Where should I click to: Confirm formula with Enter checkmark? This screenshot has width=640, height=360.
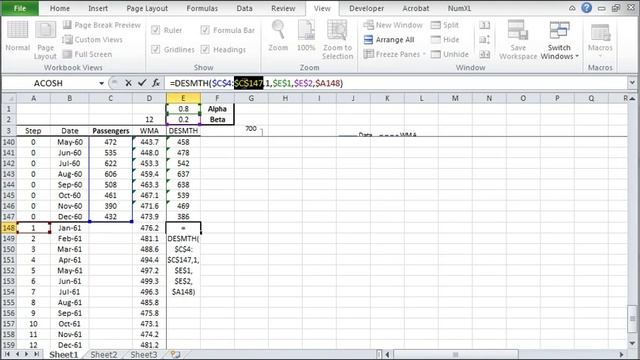coord(142,83)
